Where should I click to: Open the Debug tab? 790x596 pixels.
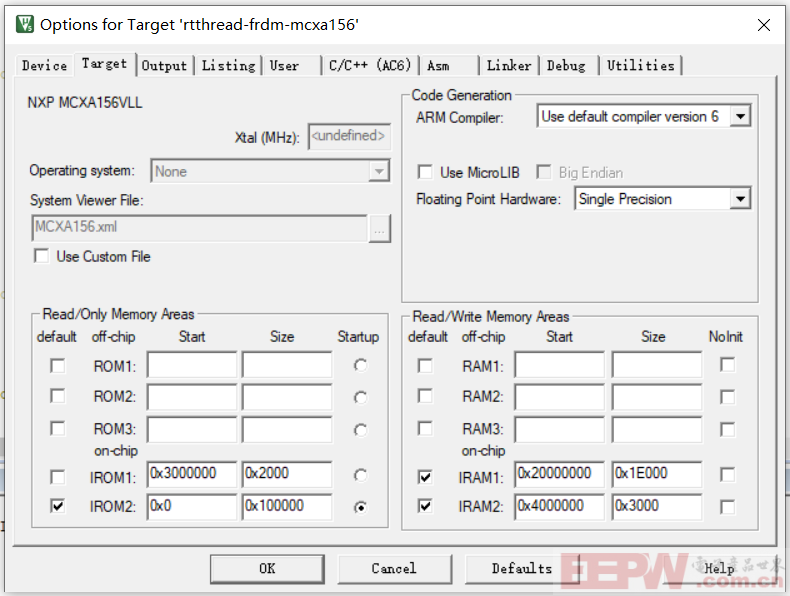pos(568,65)
